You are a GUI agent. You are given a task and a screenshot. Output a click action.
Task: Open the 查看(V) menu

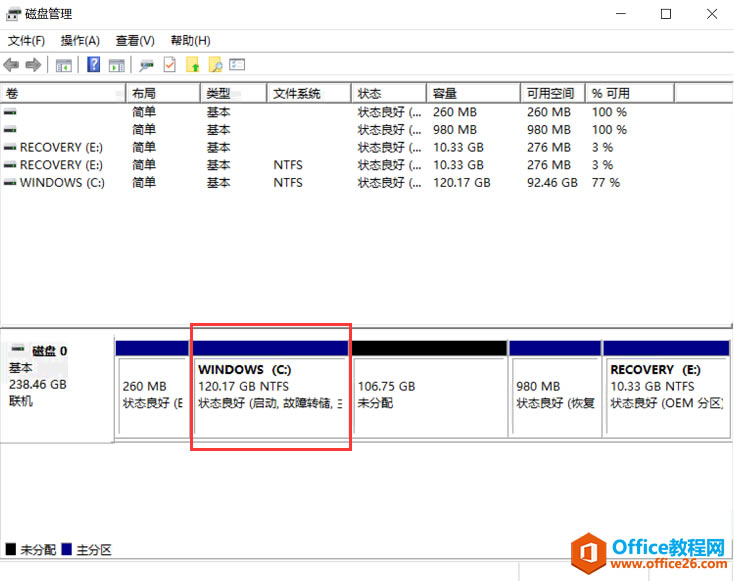pos(135,41)
